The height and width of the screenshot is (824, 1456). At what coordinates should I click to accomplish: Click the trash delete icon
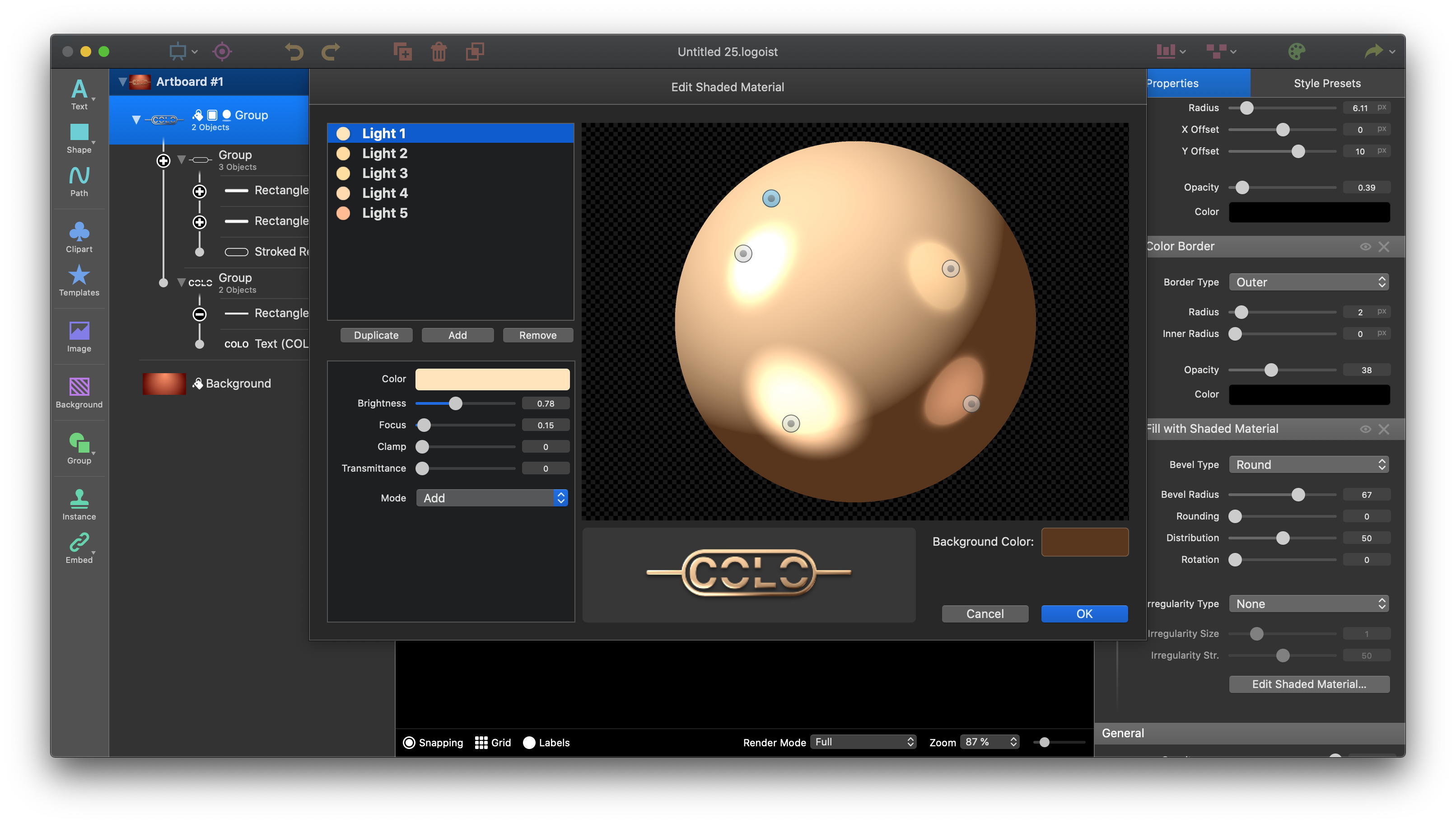point(439,51)
